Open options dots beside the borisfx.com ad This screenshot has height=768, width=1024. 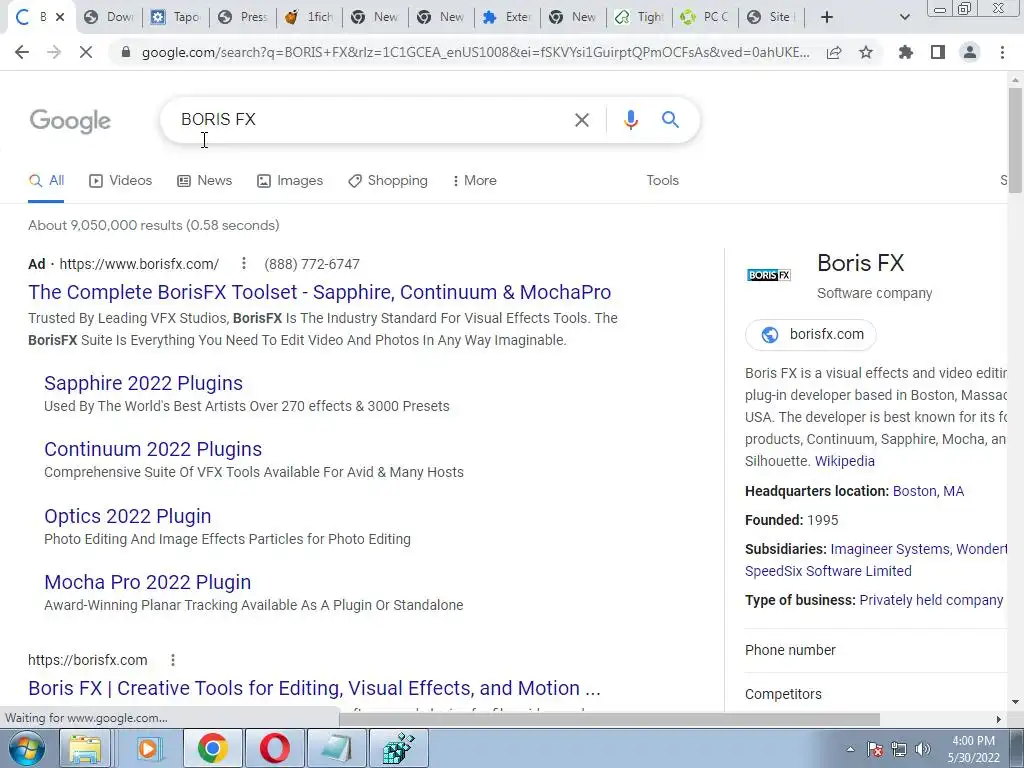point(244,263)
